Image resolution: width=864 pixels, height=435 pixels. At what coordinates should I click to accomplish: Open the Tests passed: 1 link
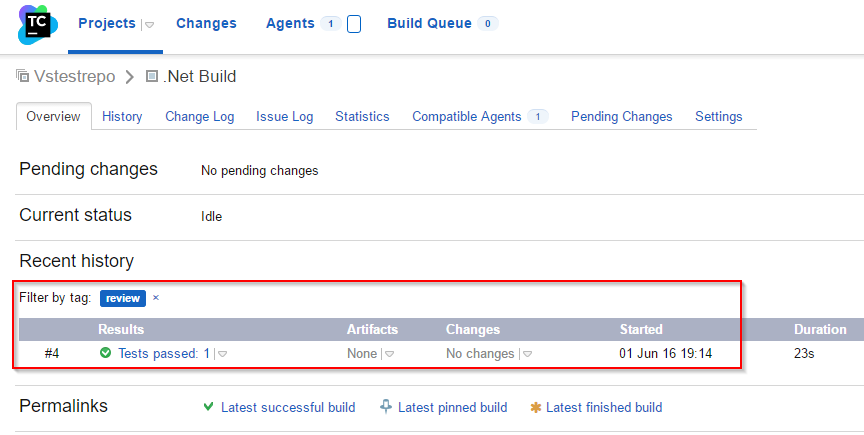click(x=164, y=353)
